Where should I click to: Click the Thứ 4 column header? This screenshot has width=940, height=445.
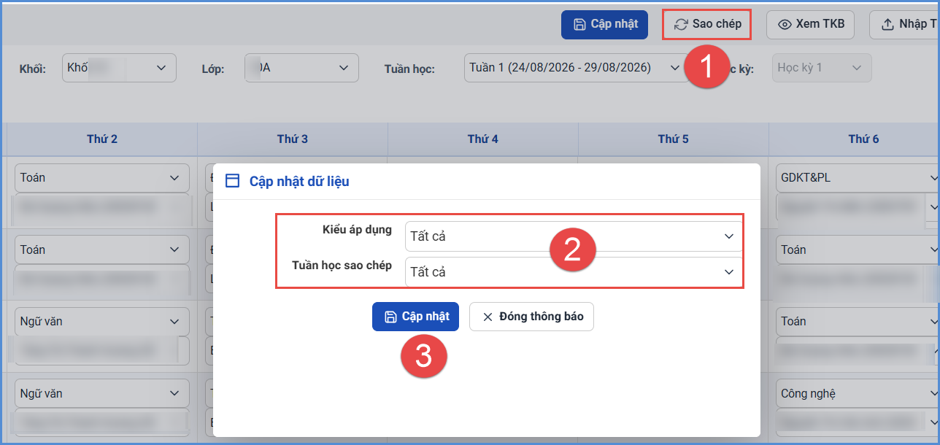click(483, 139)
